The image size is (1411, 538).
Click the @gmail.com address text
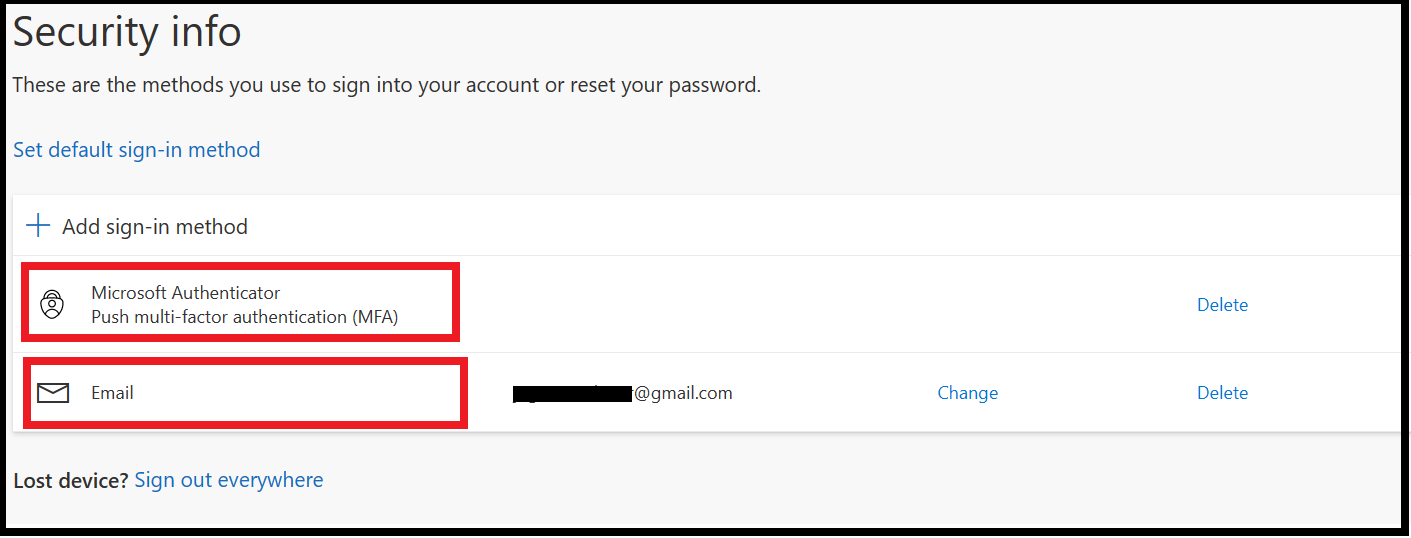(x=684, y=393)
